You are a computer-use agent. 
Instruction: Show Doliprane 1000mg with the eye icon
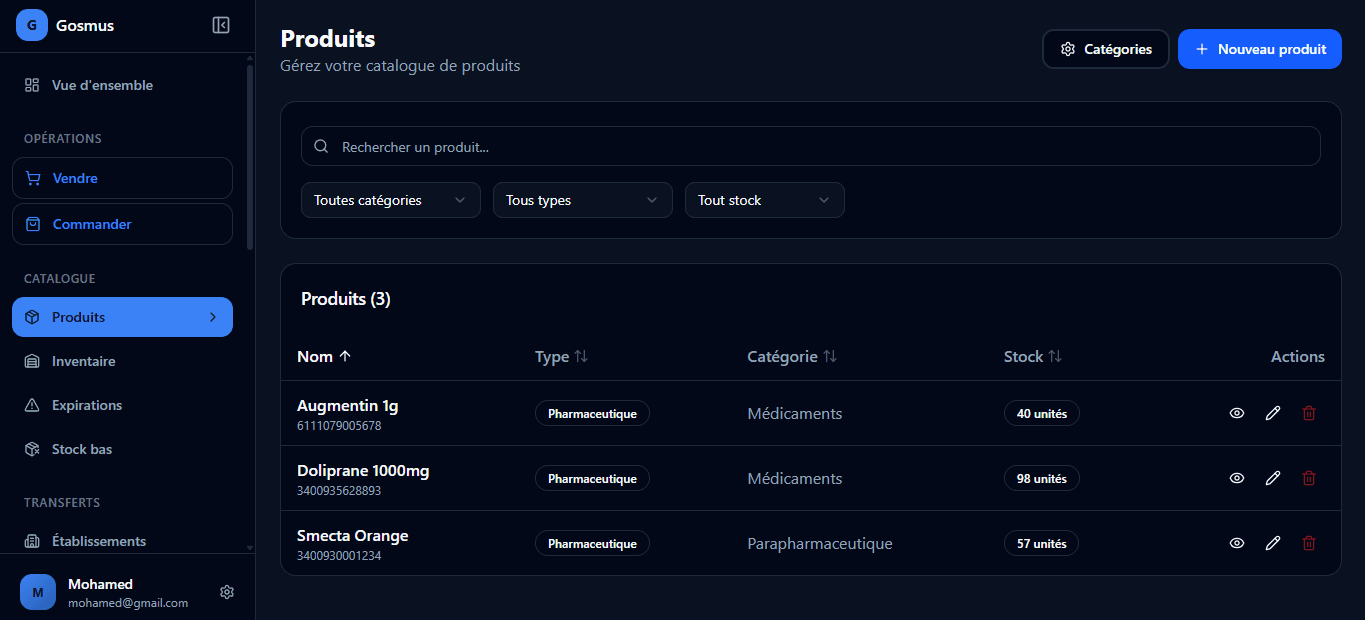click(x=1237, y=478)
